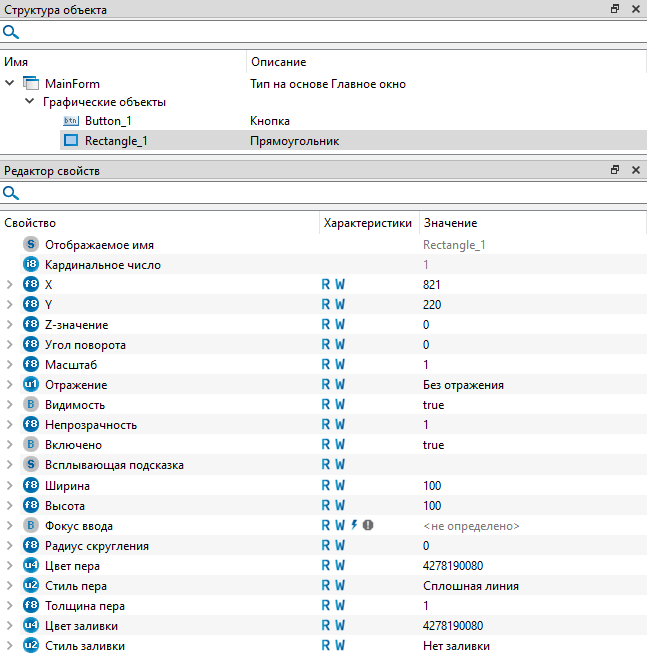This screenshot has height=655, width=647.
Task: Select the Button_1 tree item
Action: pyautogui.click(x=108, y=121)
